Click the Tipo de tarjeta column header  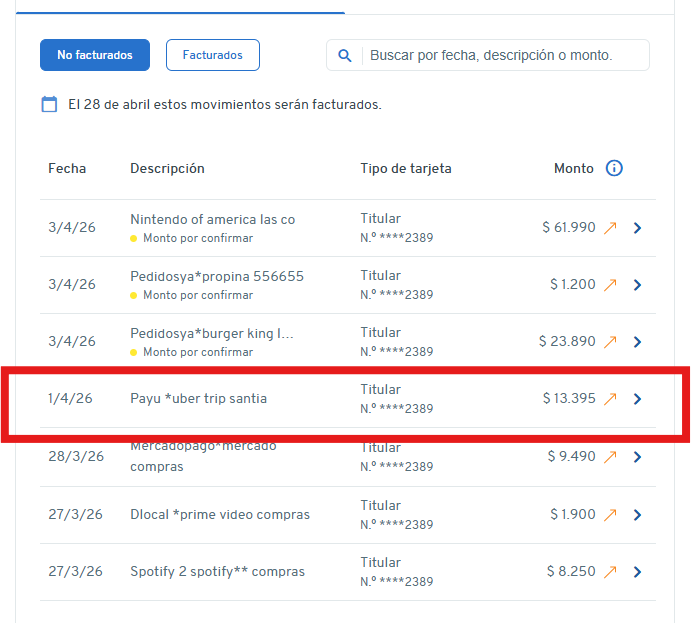pyautogui.click(x=406, y=169)
